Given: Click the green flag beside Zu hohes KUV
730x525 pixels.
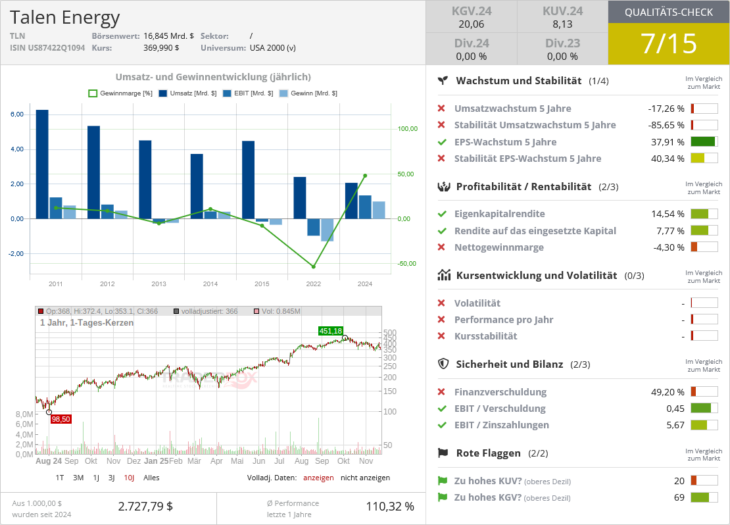Looking at the screenshot, I should tap(442, 481).
